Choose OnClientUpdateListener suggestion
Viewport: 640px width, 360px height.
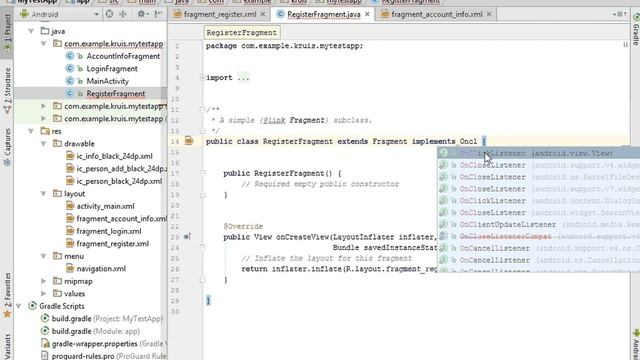coord(539,224)
